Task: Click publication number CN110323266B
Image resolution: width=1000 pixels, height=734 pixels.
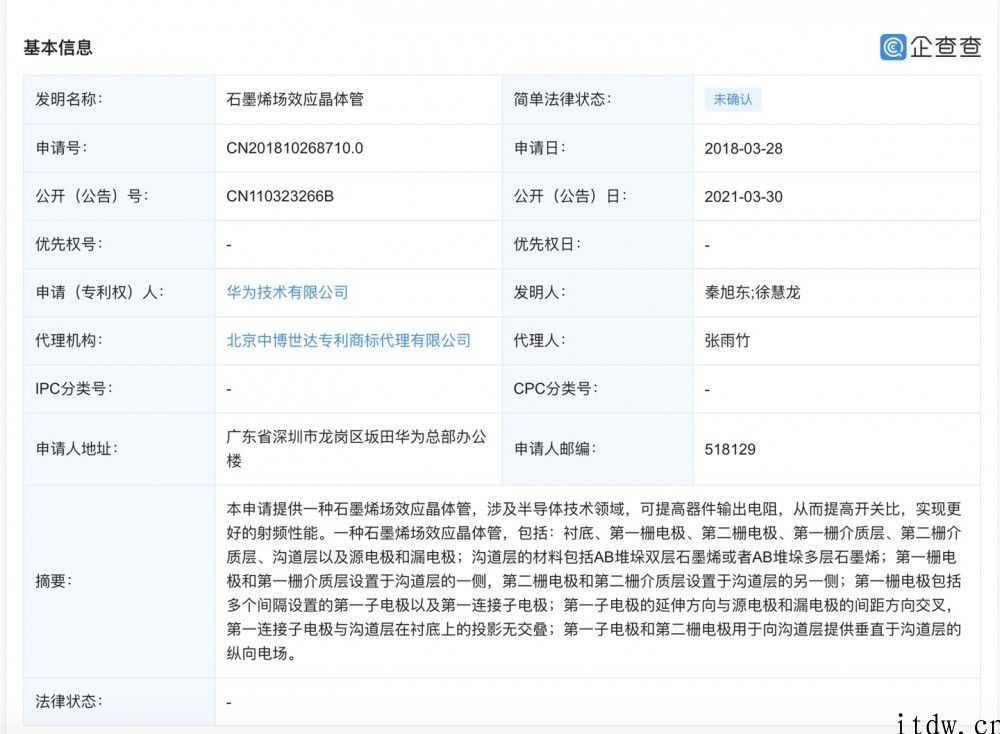Action: [280, 196]
